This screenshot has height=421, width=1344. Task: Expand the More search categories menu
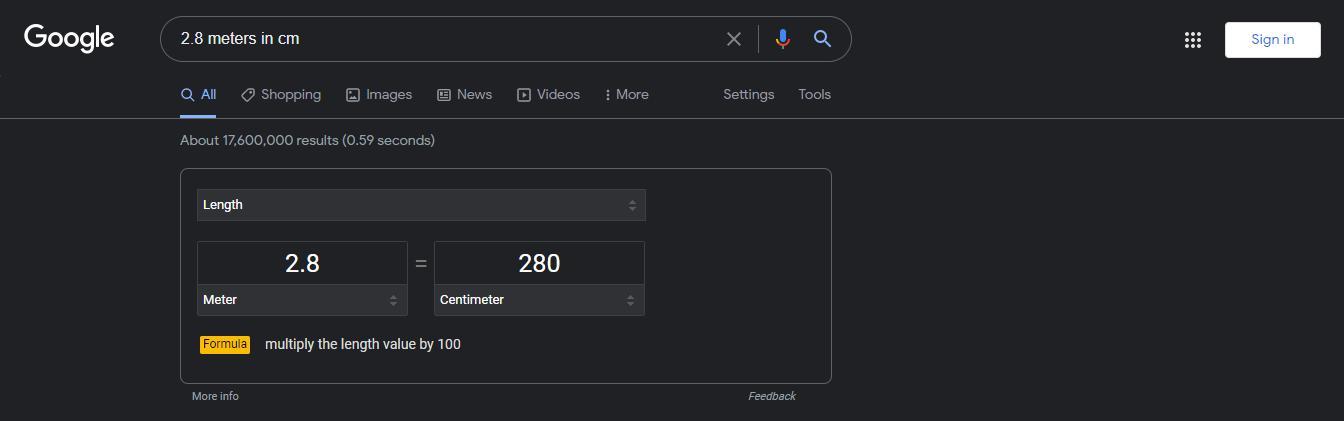627,95
